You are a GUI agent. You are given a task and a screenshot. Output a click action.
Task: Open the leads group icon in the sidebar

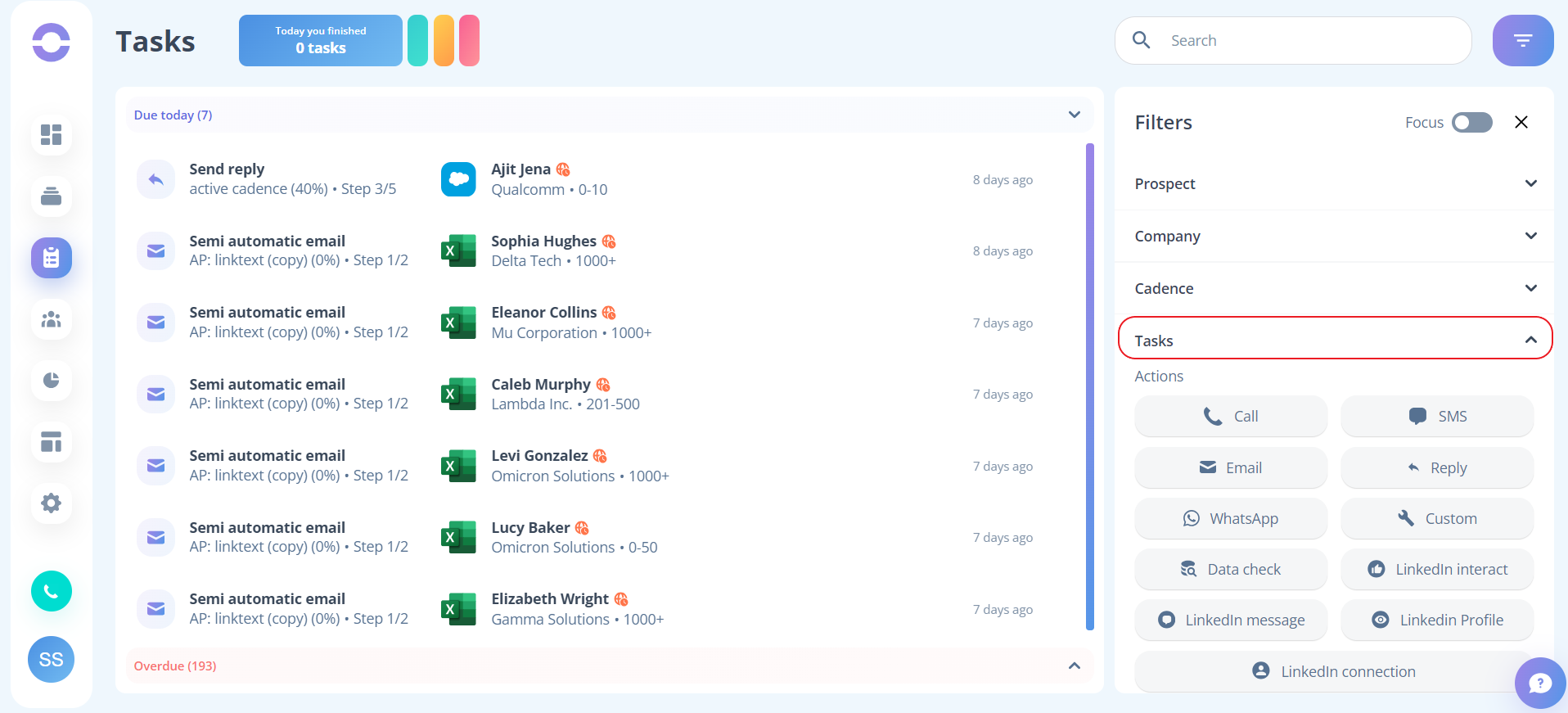pyautogui.click(x=51, y=319)
